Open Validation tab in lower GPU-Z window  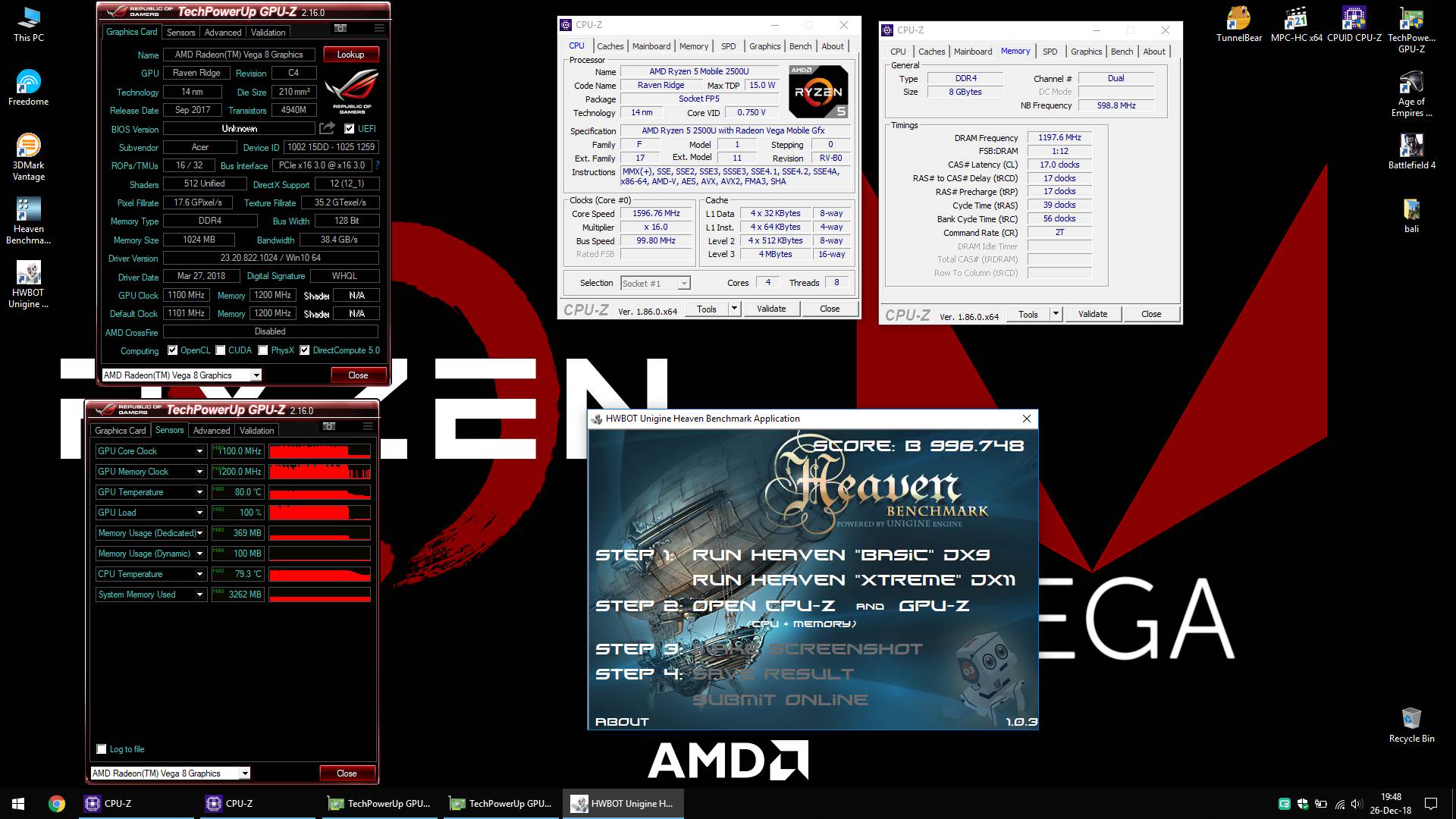coord(257,431)
